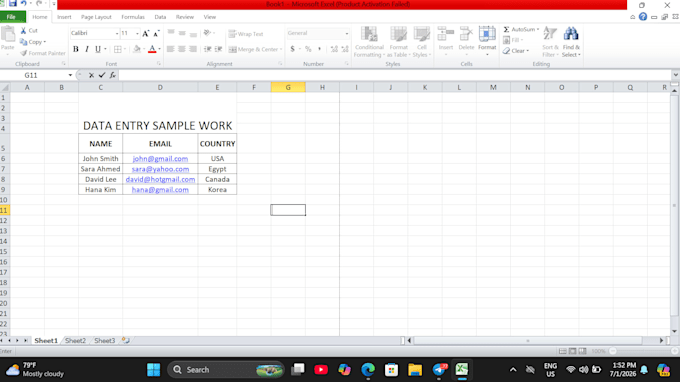Expand the font name dropdown (Calibri)
Viewport: 680px width, 382px height.
pos(117,33)
